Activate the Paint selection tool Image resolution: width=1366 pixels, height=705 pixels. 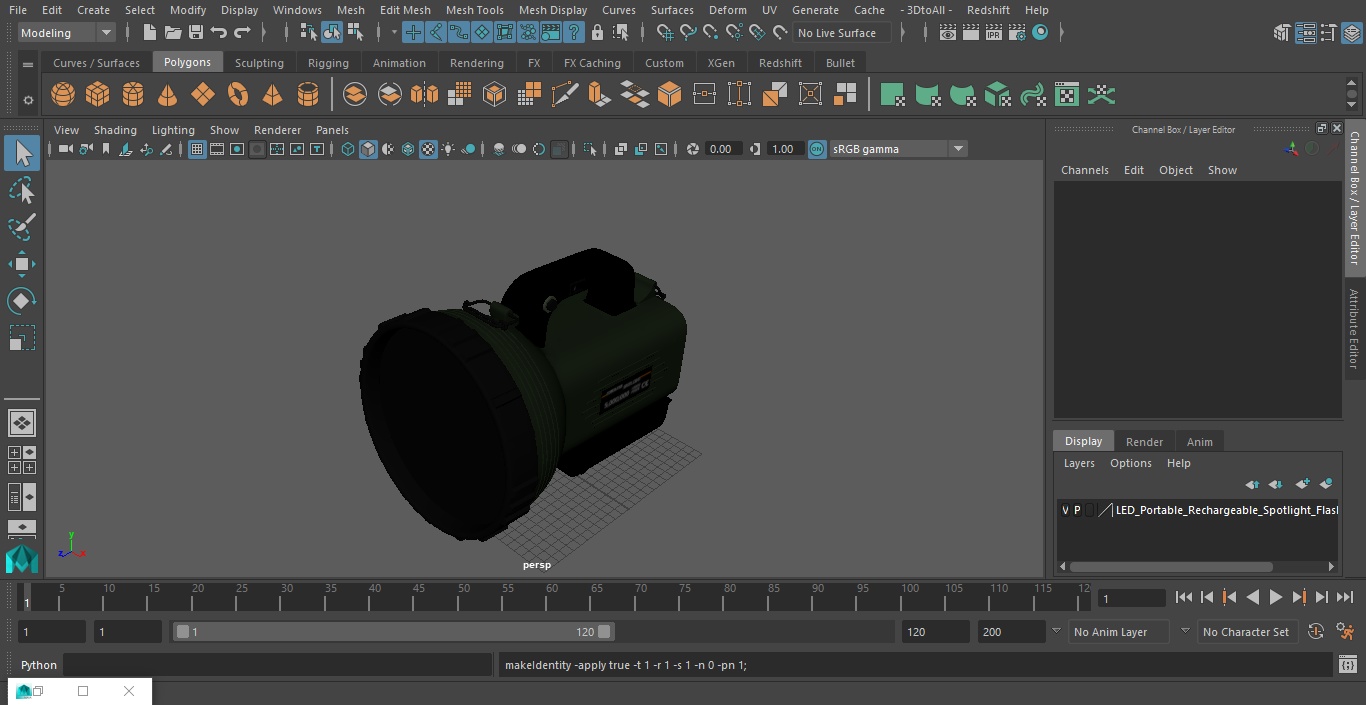click(22, 227)
